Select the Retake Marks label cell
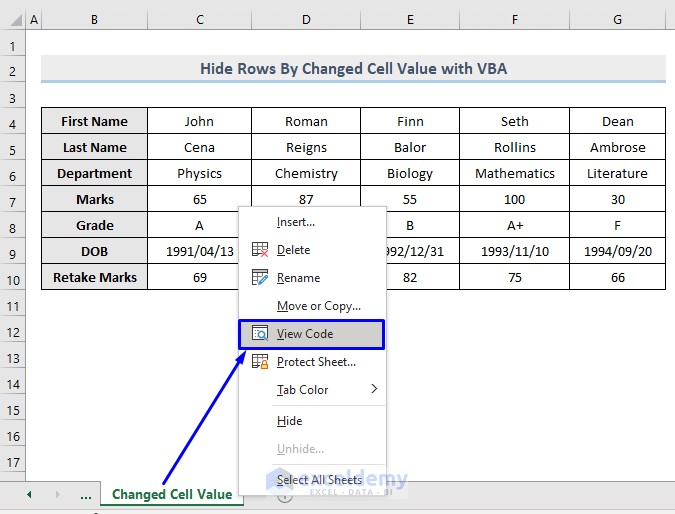 (x=95, y=277)
